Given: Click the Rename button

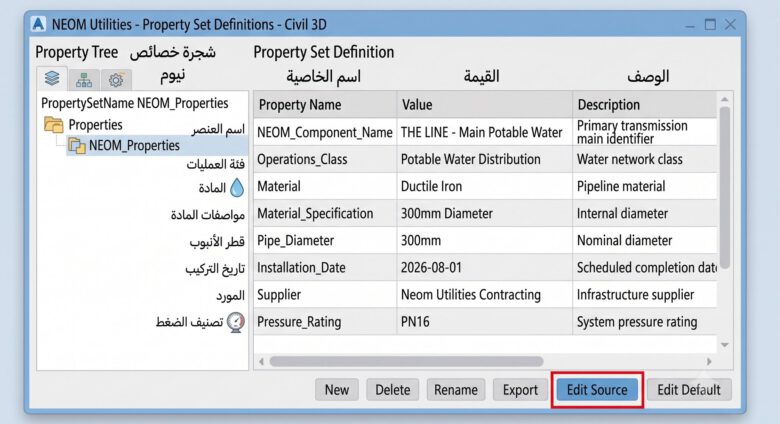Looking at the screenshot, I should click(456, 390).
